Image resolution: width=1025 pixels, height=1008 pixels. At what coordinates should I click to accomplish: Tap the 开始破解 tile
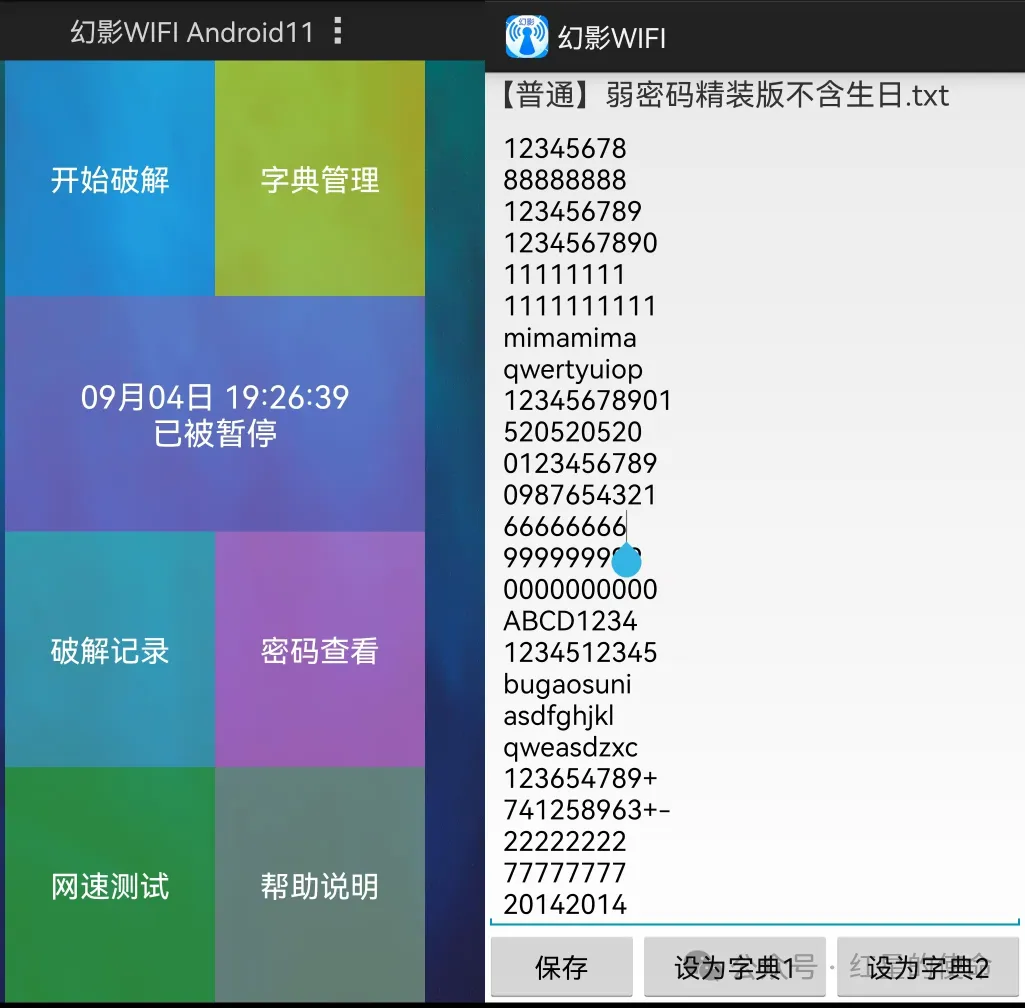110,178
